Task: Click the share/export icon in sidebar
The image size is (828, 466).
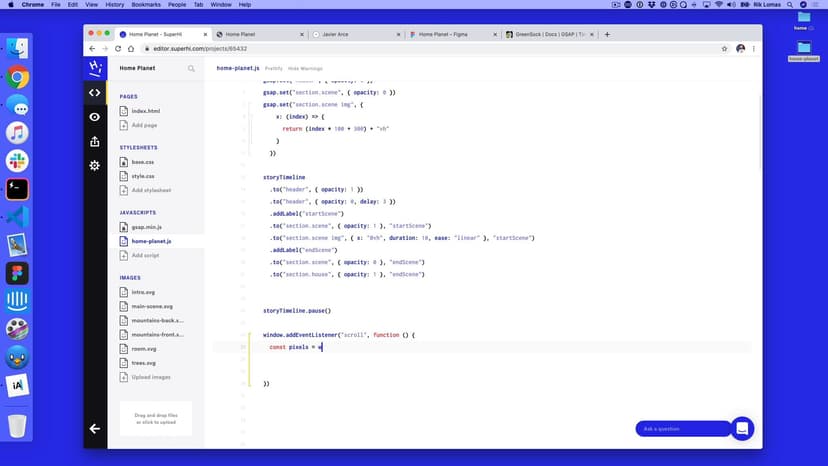Action: [95, 141]
